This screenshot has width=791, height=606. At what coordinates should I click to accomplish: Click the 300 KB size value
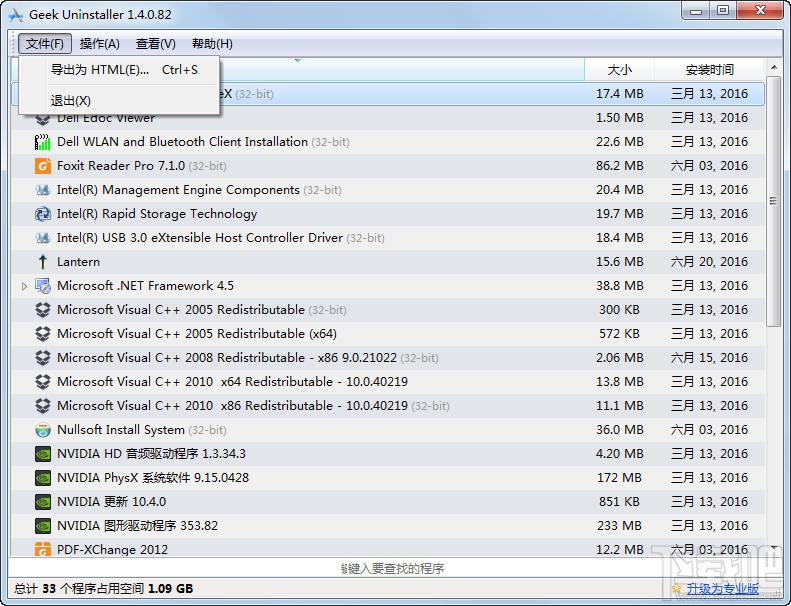619,310
